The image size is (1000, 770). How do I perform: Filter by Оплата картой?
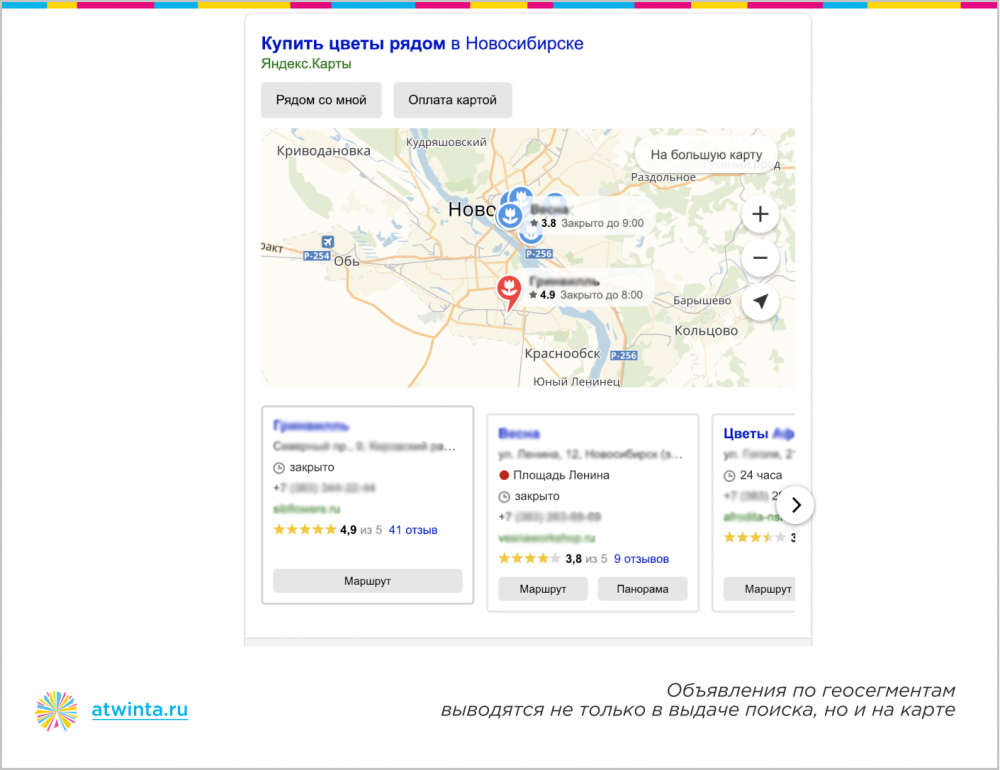pos(452,100)
